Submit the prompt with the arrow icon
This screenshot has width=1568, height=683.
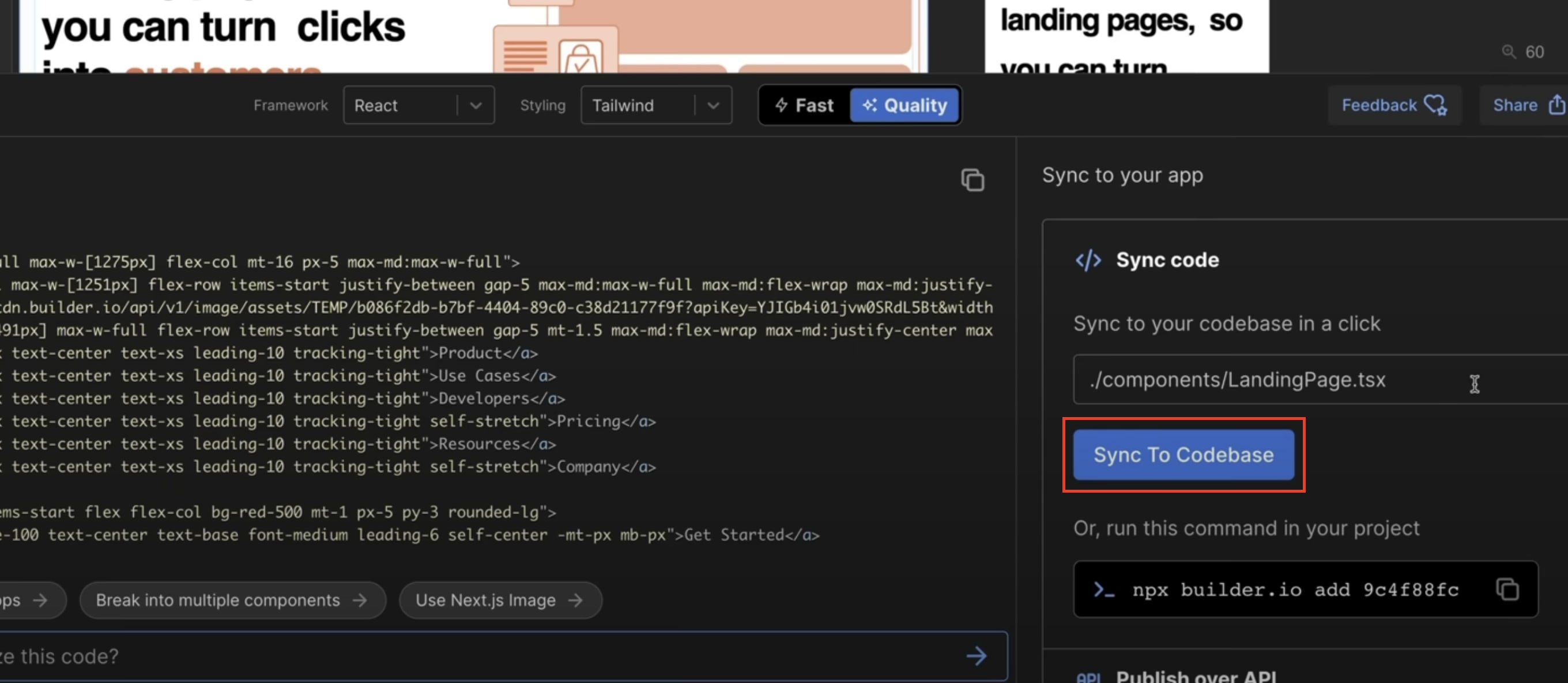pyautogui.click(x=977, y=655)
